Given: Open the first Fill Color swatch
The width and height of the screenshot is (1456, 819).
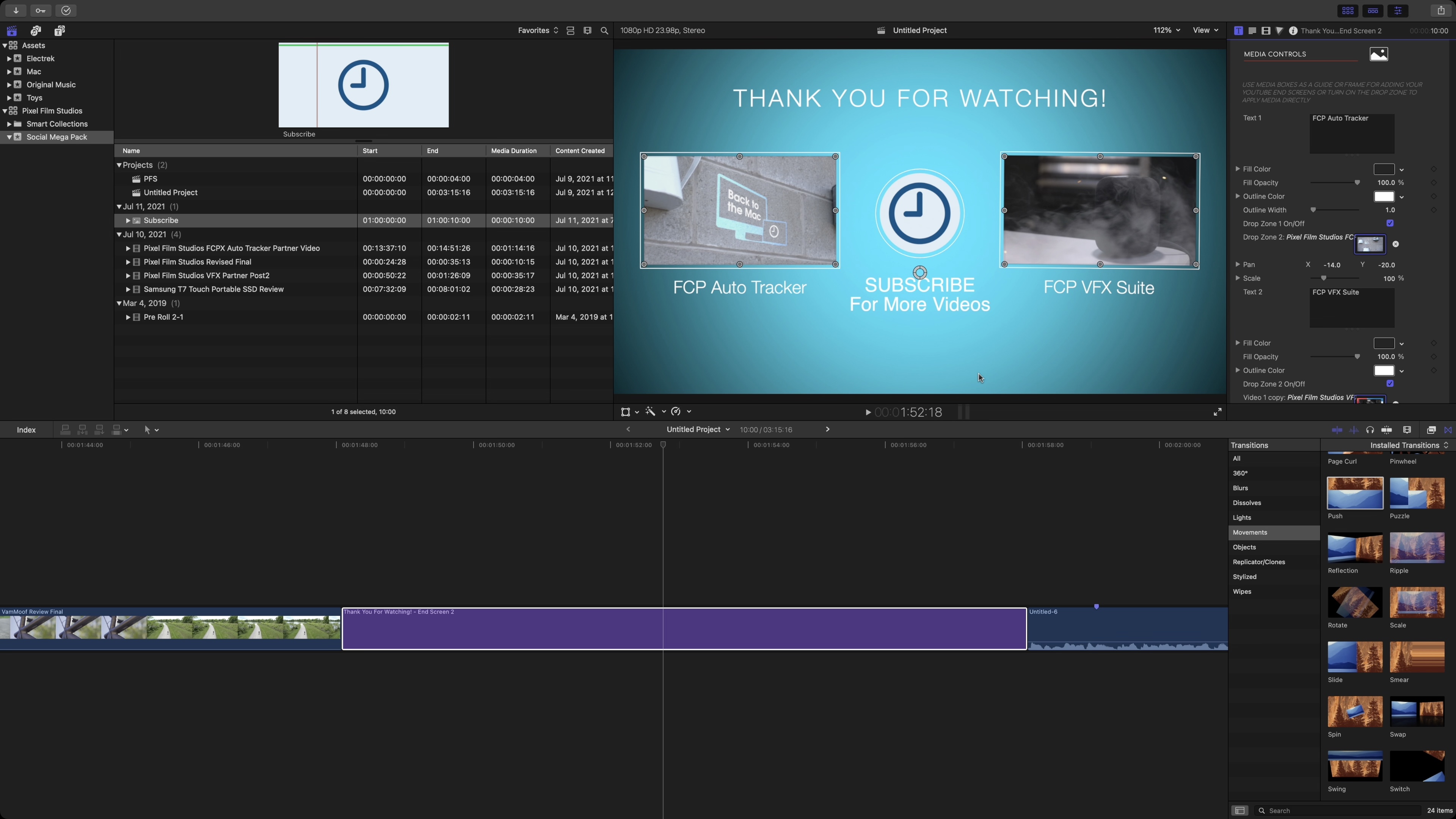Looking at the screenshot, I should pos(1384,169).
